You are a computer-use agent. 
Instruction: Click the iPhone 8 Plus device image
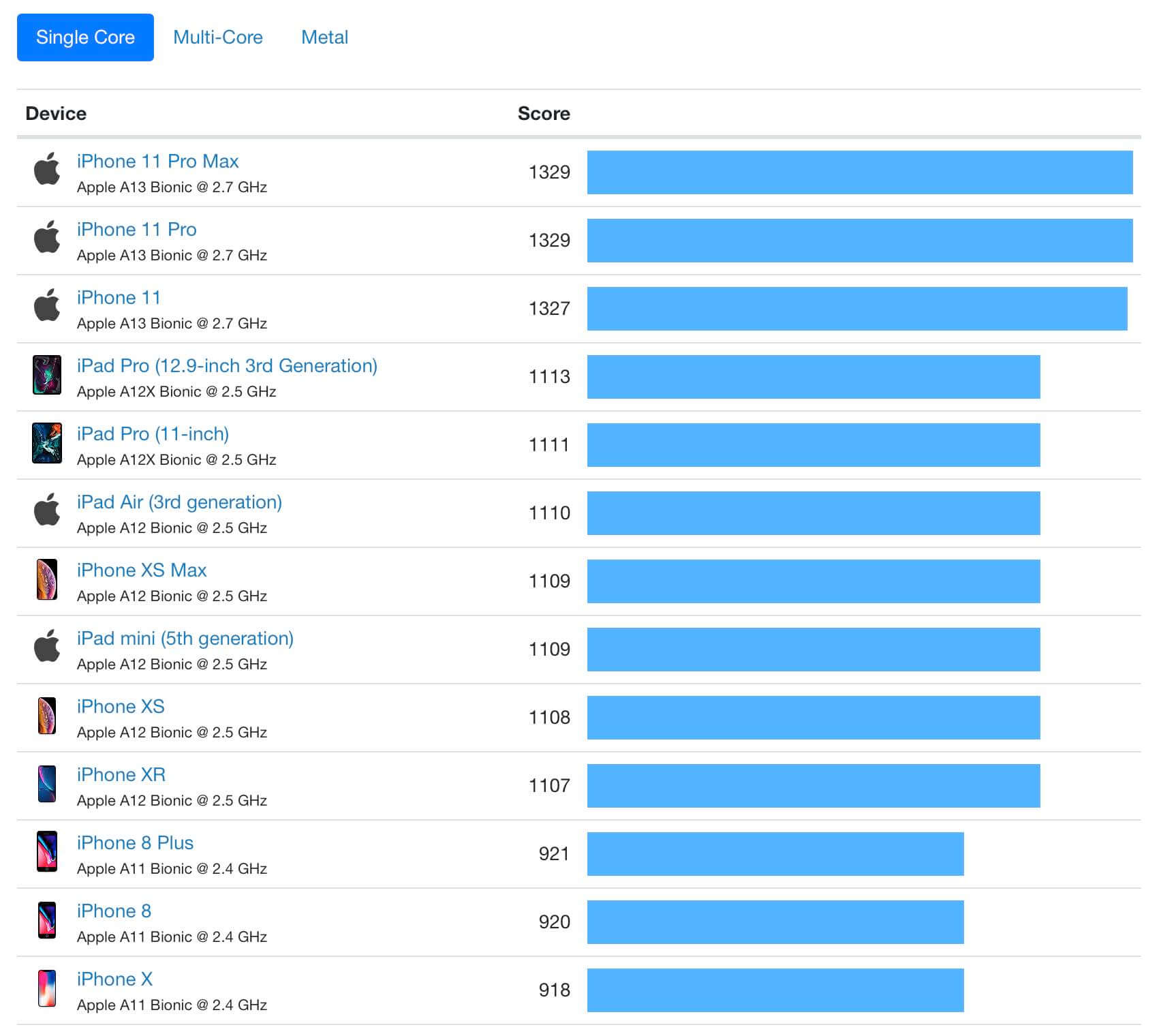[x=47, y=852]
